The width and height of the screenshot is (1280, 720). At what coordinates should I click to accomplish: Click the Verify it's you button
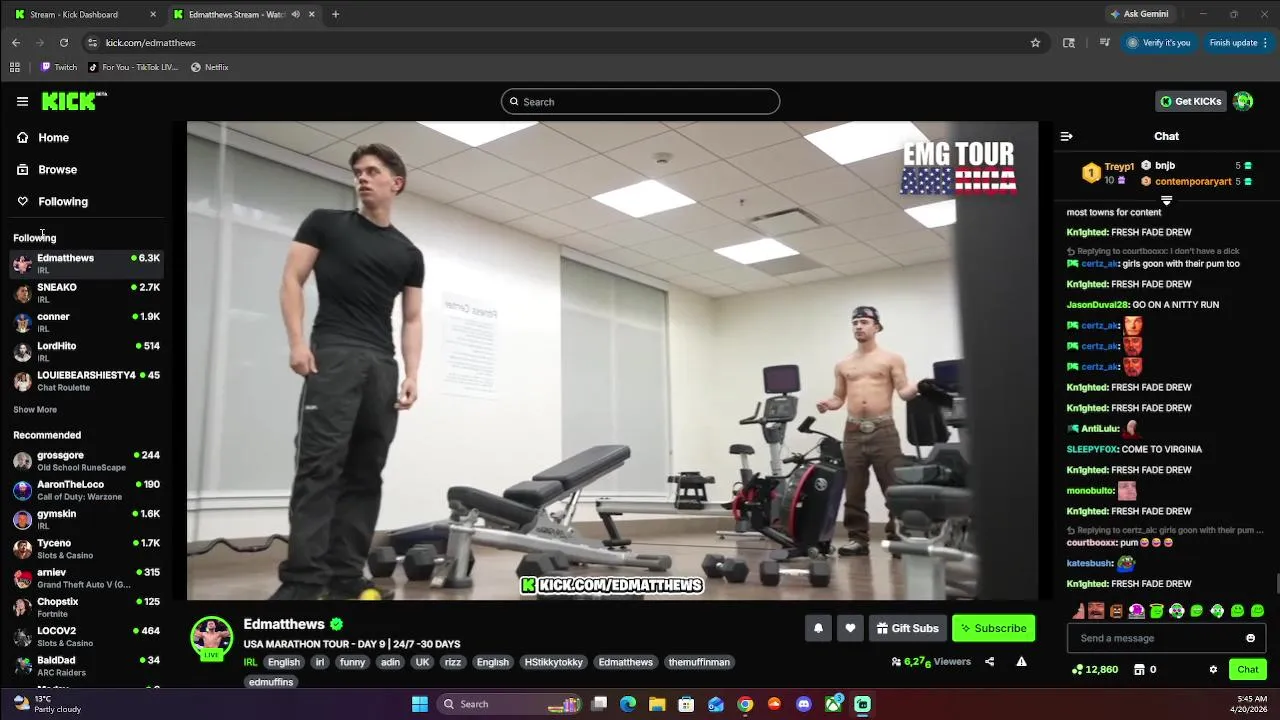point(1158,43)
